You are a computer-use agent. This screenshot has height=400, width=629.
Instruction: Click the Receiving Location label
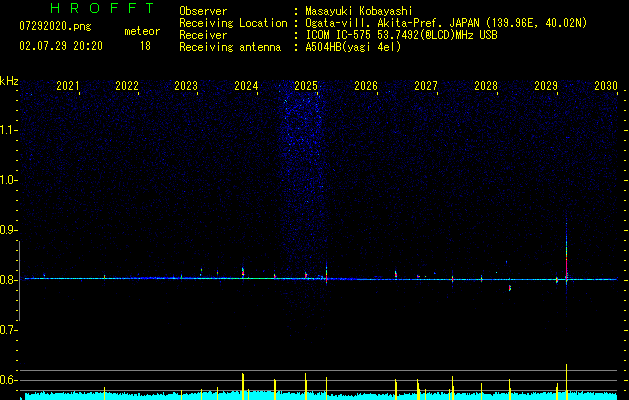coord(233,23)
